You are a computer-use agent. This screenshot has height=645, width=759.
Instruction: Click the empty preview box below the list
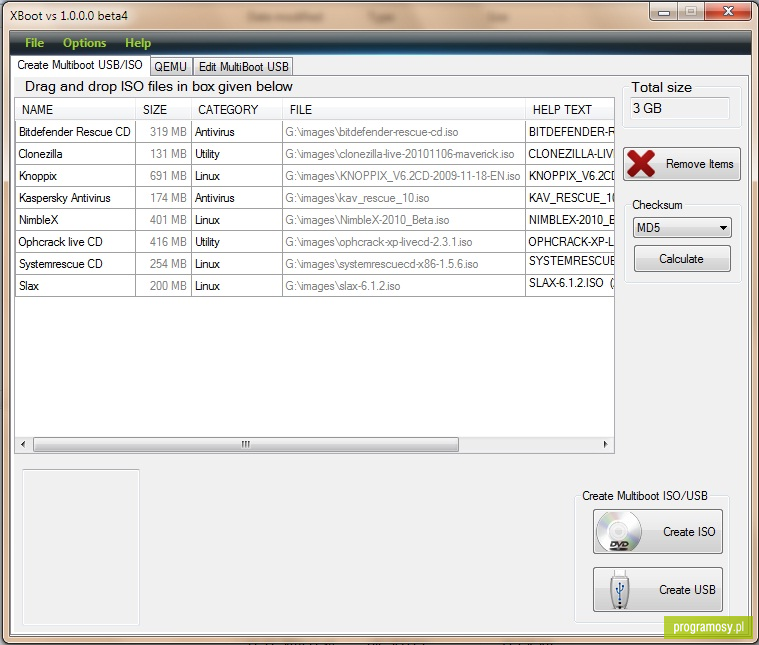(81, 547)
